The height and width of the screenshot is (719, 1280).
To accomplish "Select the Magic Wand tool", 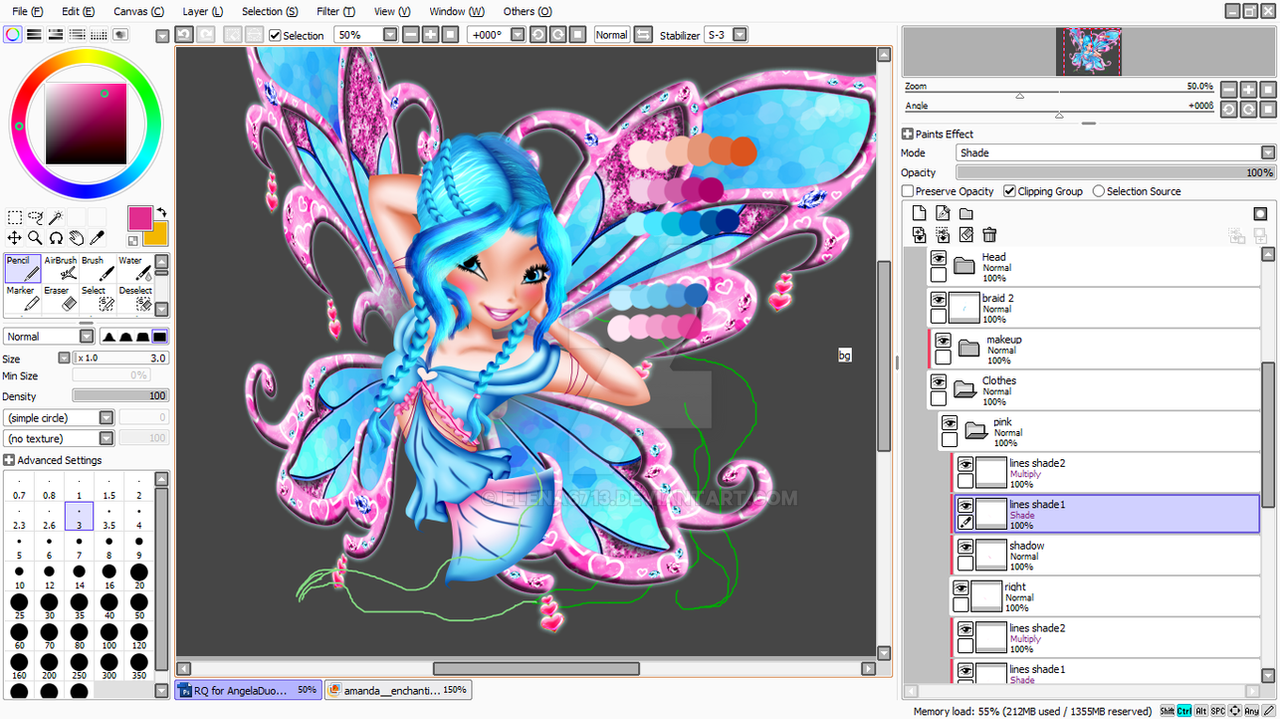I will 56,216.
